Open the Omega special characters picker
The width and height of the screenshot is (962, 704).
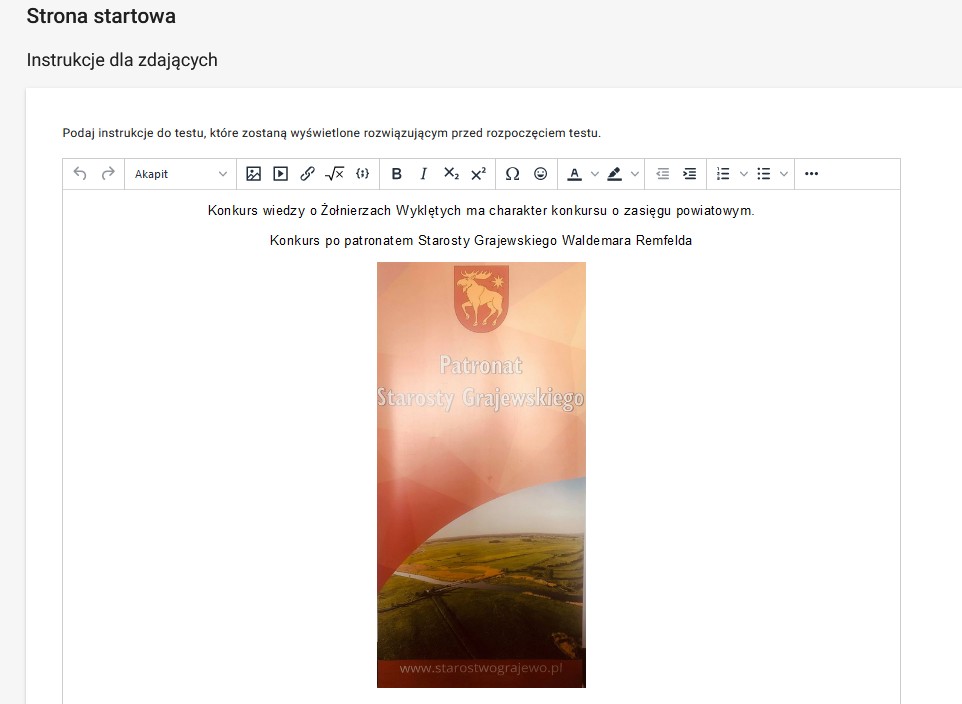(x=513, y=174)
